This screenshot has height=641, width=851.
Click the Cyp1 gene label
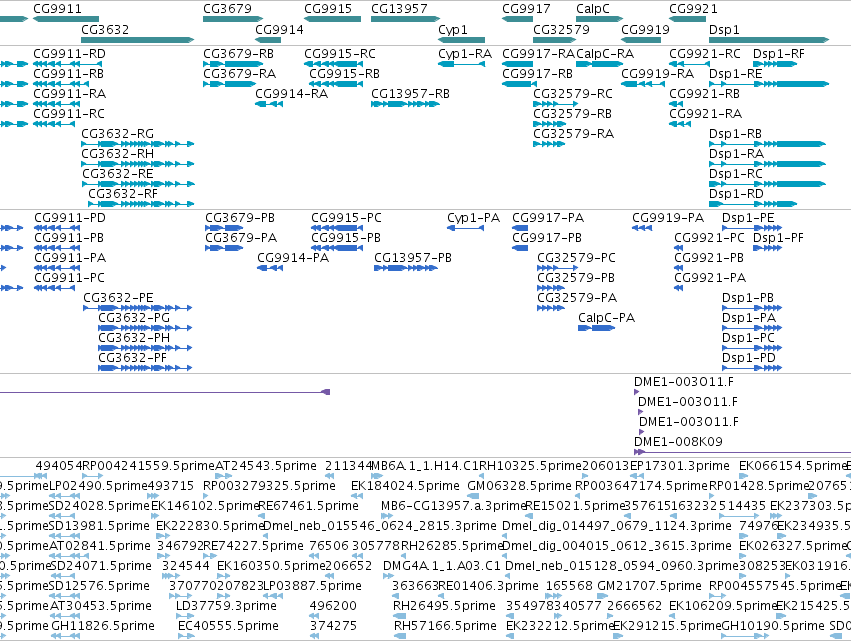[x=453, y=29]
